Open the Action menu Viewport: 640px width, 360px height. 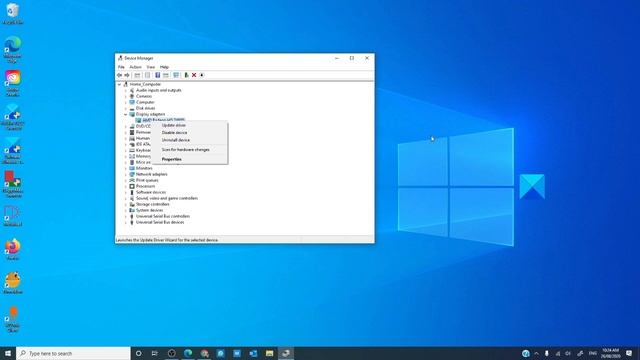136,67
